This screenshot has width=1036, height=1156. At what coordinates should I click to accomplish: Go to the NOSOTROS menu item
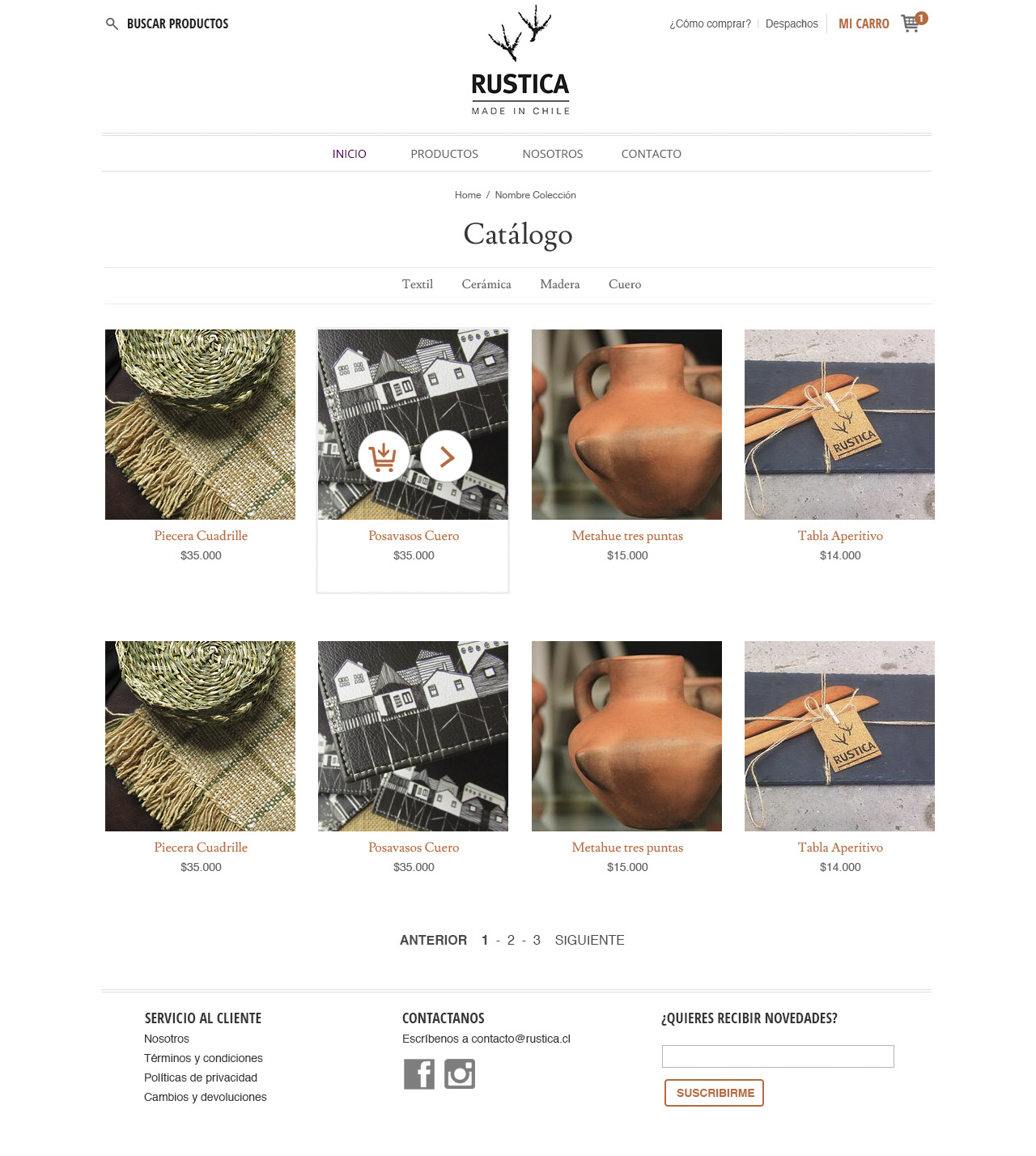[x=553, y=154]
